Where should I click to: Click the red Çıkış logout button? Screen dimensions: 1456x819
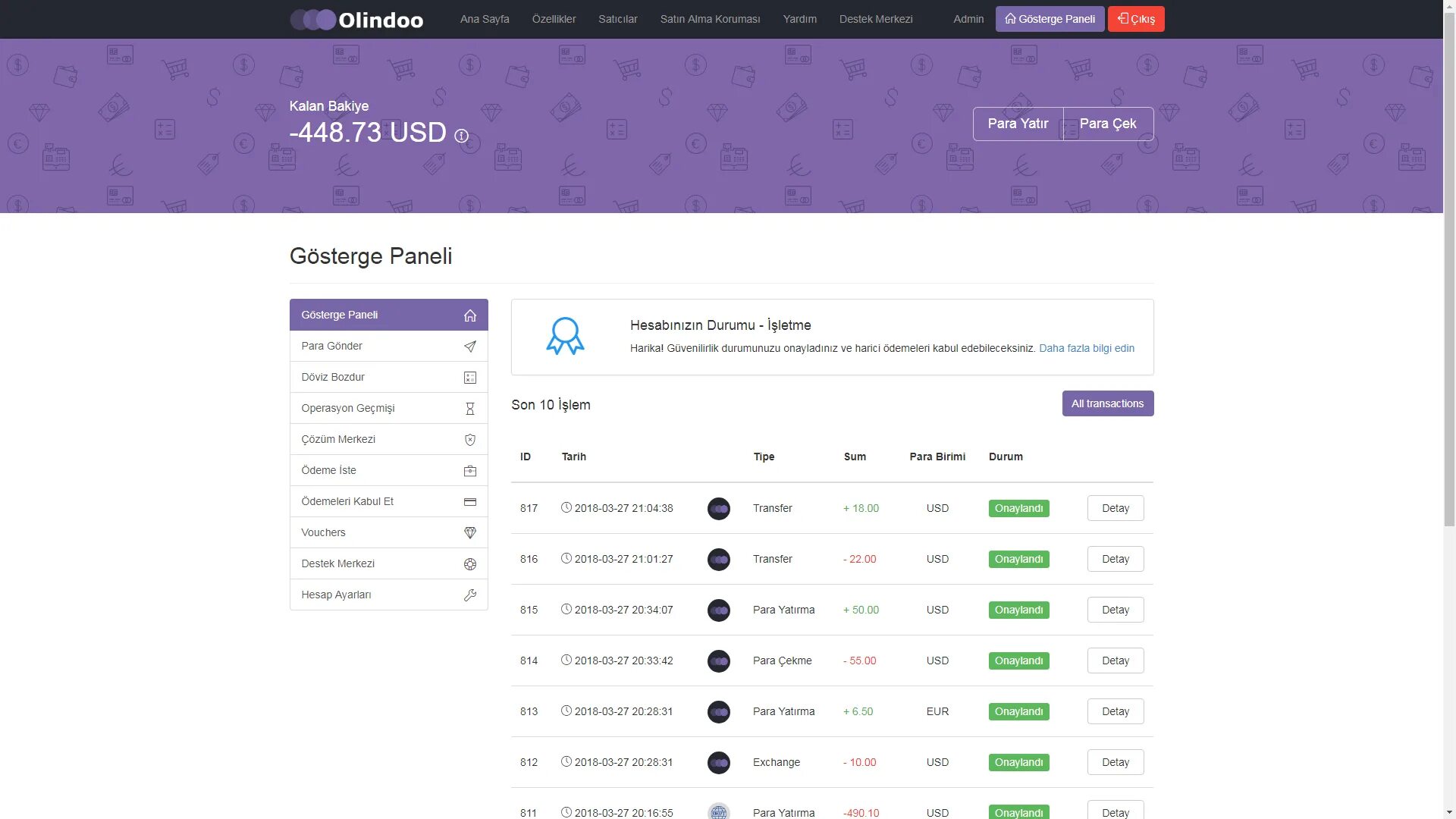coord(1135,19)
